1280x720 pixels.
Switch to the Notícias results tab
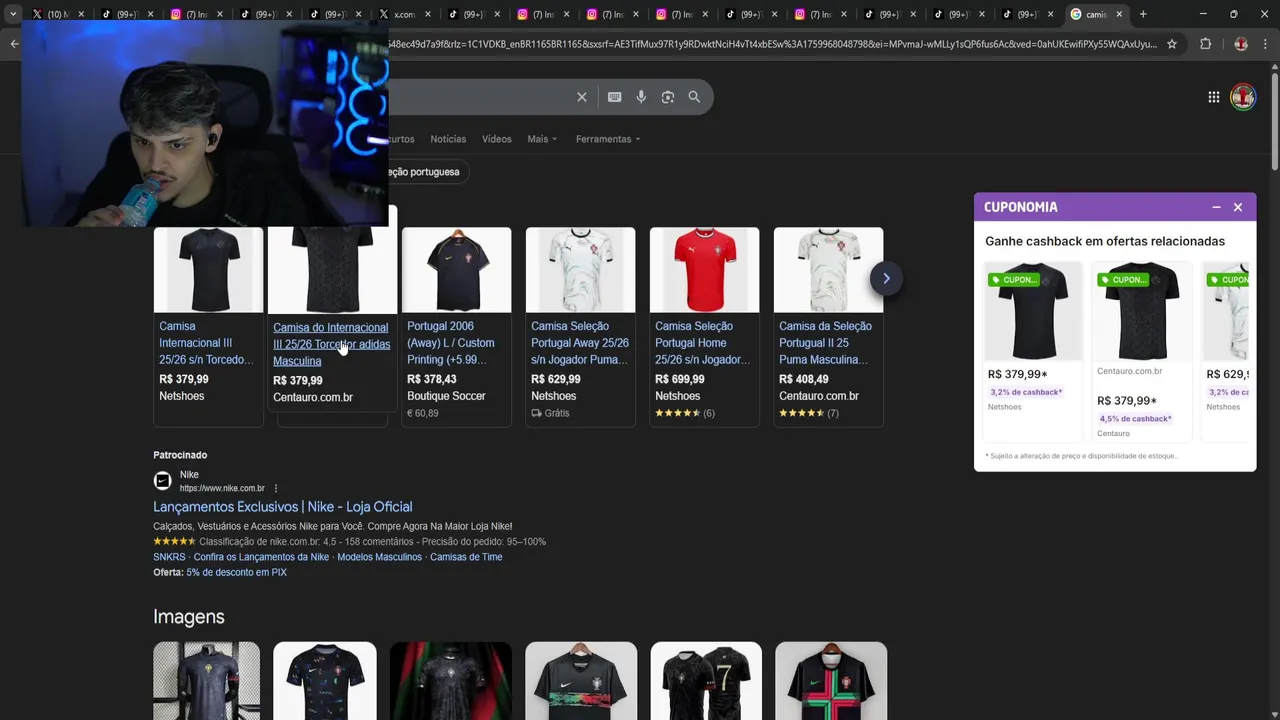coord(448,139)
